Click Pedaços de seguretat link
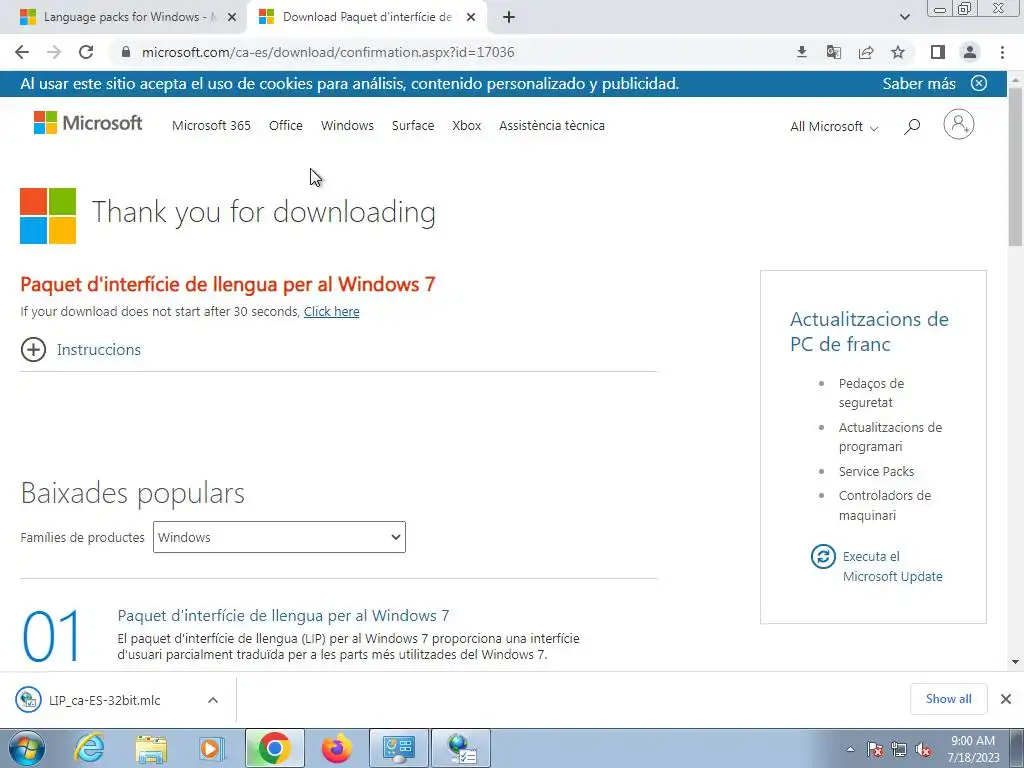The width and height of the screenshot is (1024, 768). (x=871, y=392)
